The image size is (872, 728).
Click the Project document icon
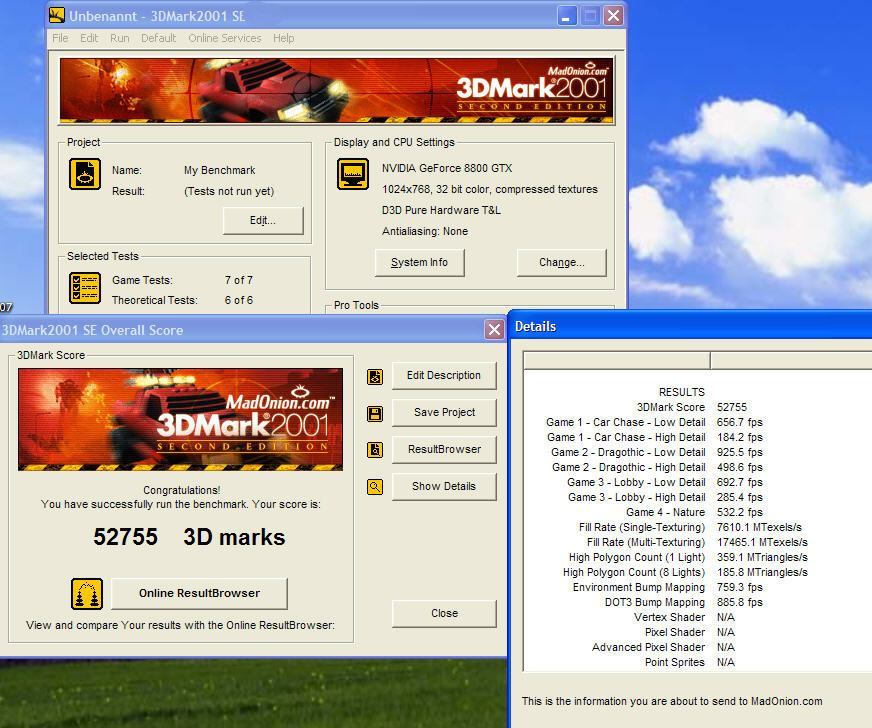click(85, 174)
